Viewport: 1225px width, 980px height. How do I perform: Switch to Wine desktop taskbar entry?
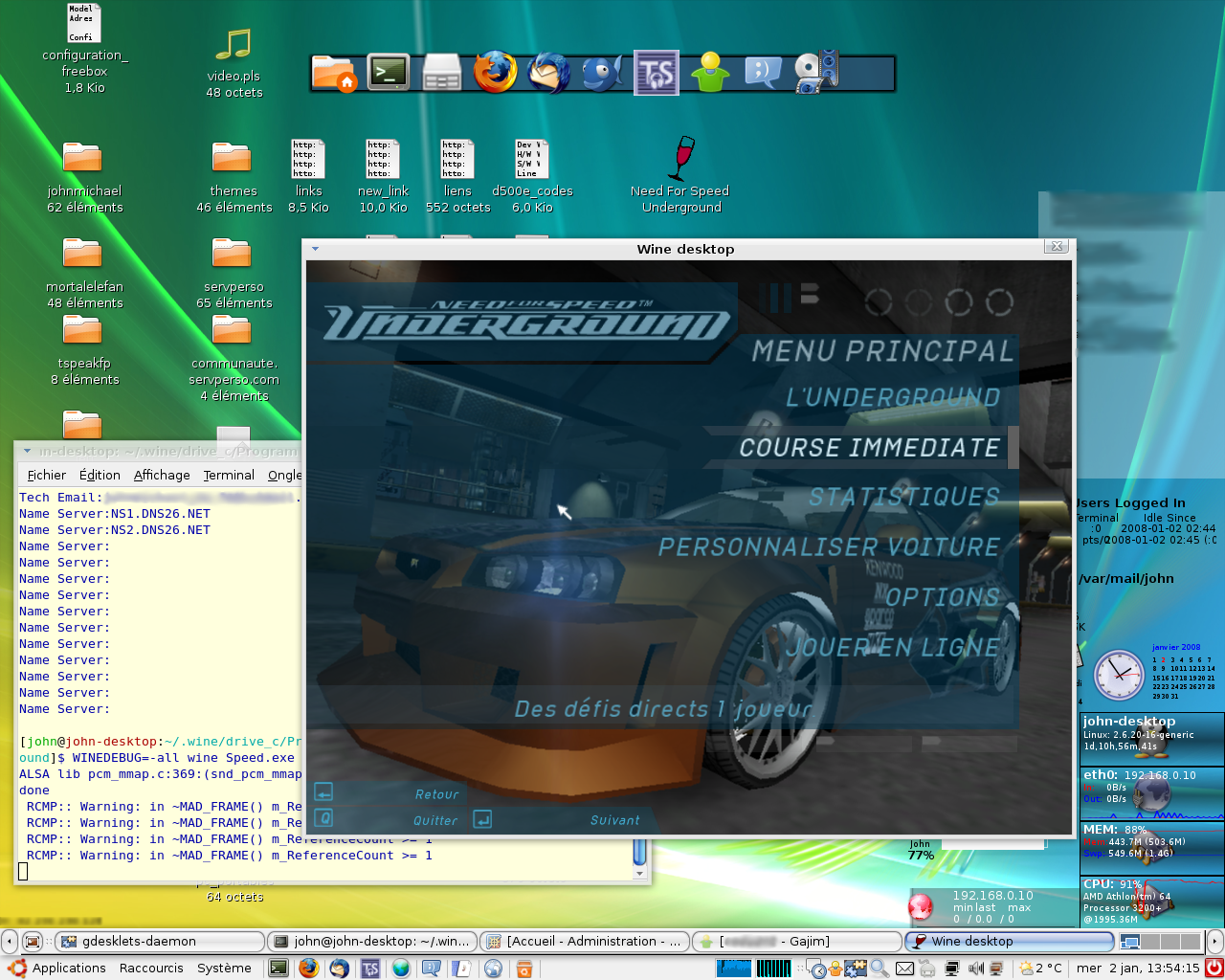click(x=1009, y=942)
